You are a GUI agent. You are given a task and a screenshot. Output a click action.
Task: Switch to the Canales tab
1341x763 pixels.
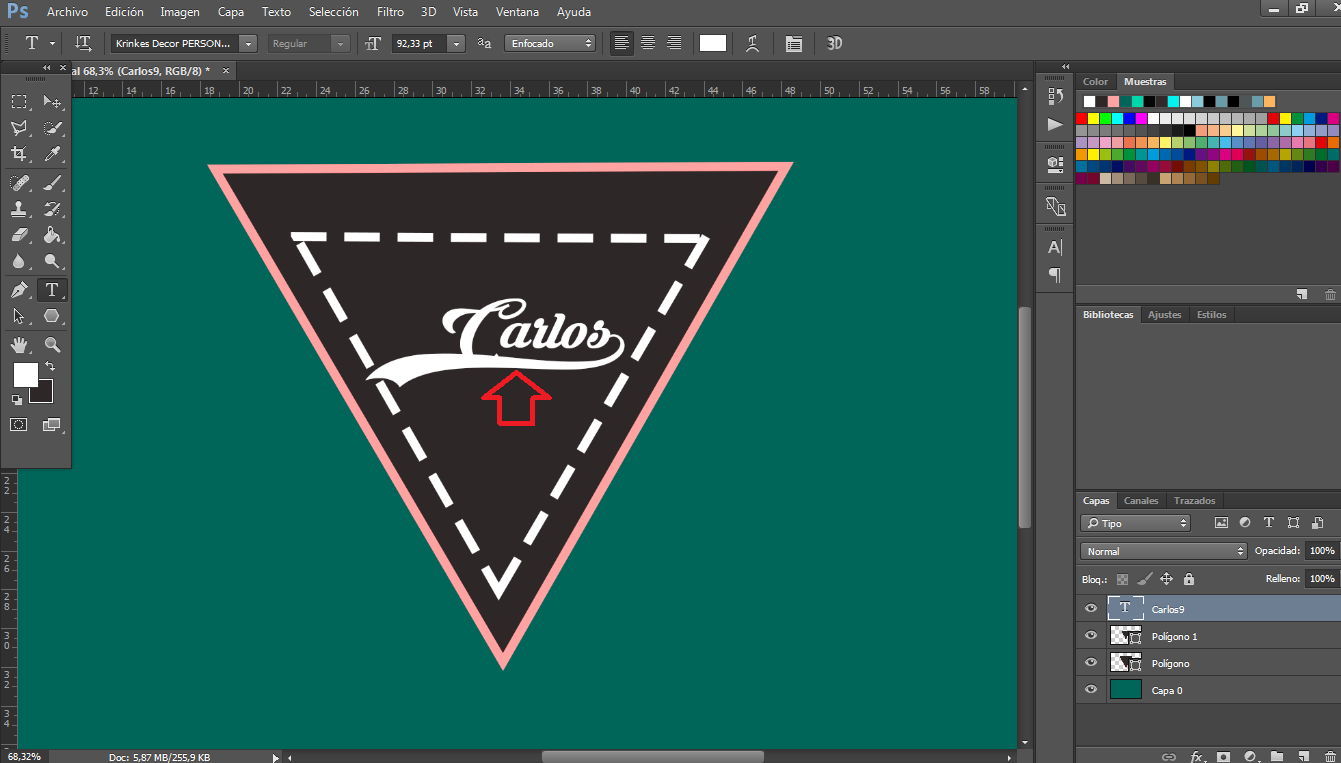(1141, 500)
